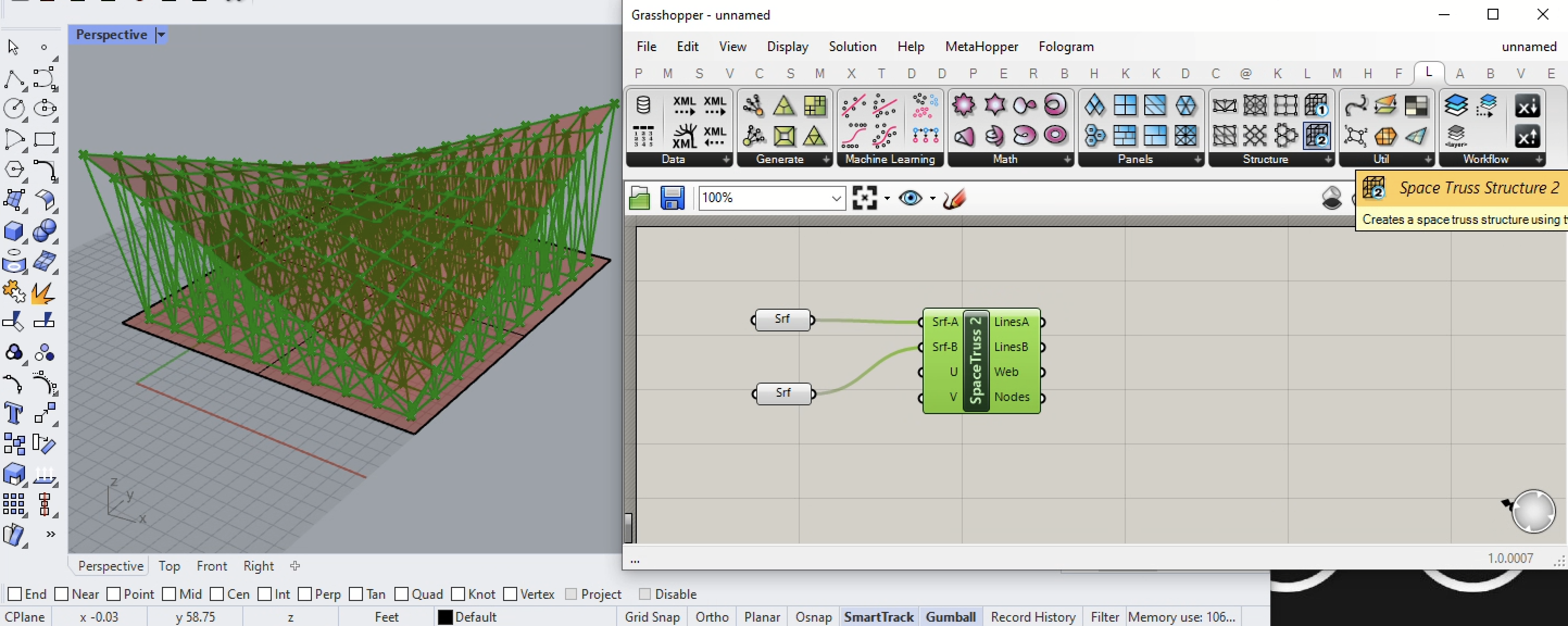Enable the Mid osnap checkbox
Screen dimensions: 1568x626
click(x=169, y=594)
